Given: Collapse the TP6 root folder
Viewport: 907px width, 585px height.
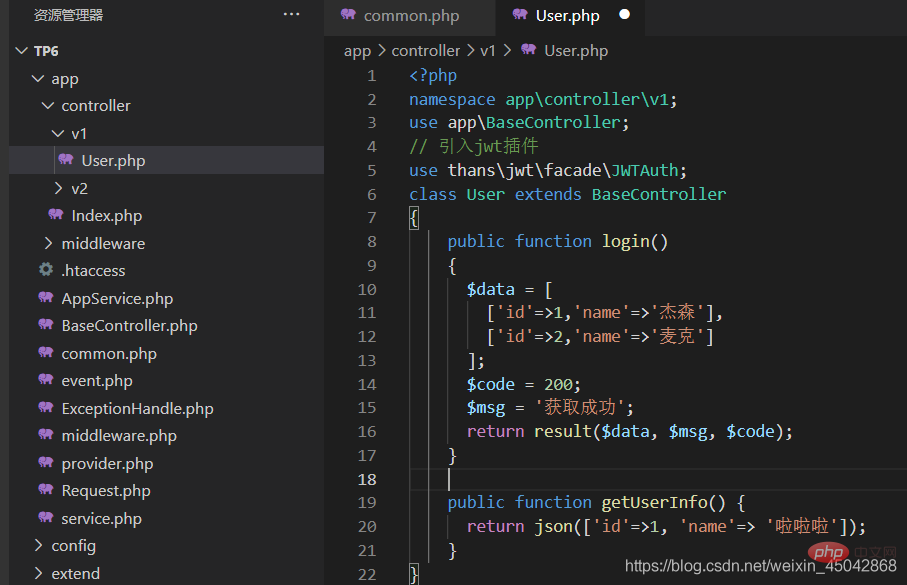Looking at the screenshot, I should [21, 51].
